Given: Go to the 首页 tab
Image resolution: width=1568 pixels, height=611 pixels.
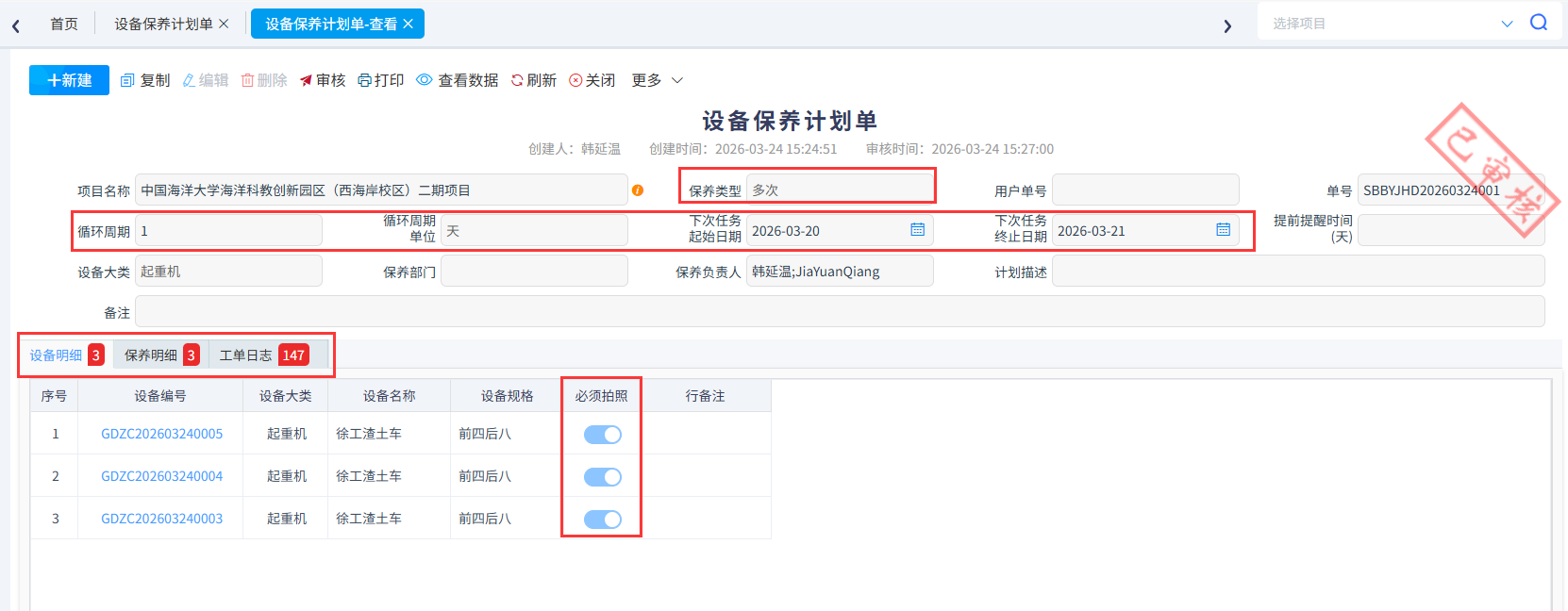Looking at the screenshot, I should [x=64, y=24].
